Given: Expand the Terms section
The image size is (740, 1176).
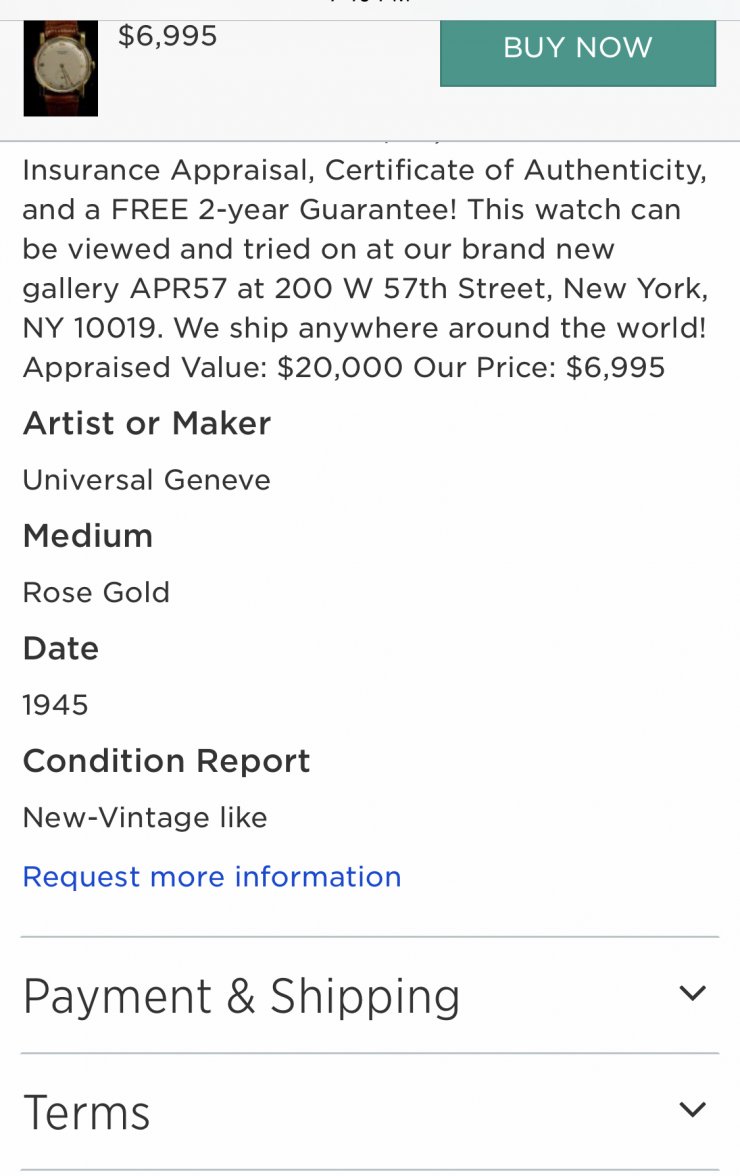Looking at the screenshot, I should [370, 1112].
